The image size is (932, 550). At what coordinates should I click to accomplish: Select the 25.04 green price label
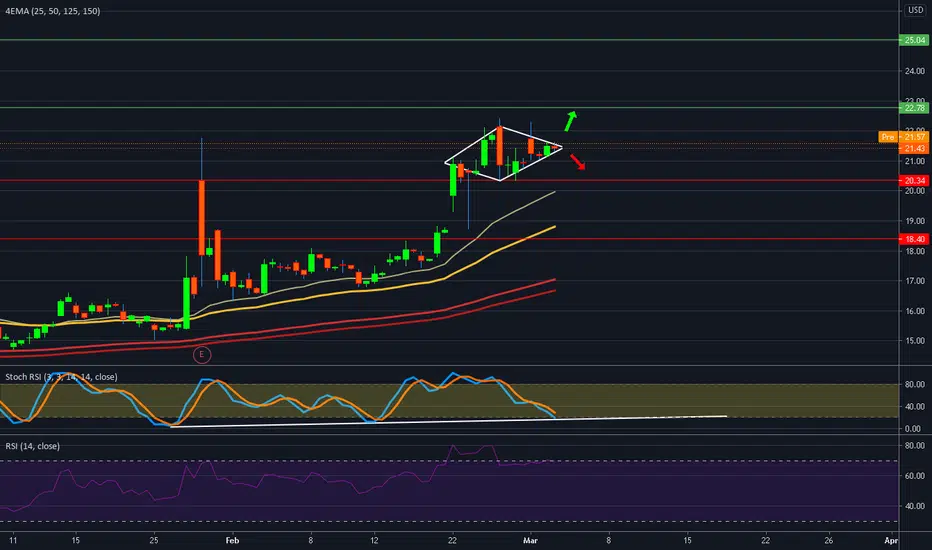tap(914, 40)
